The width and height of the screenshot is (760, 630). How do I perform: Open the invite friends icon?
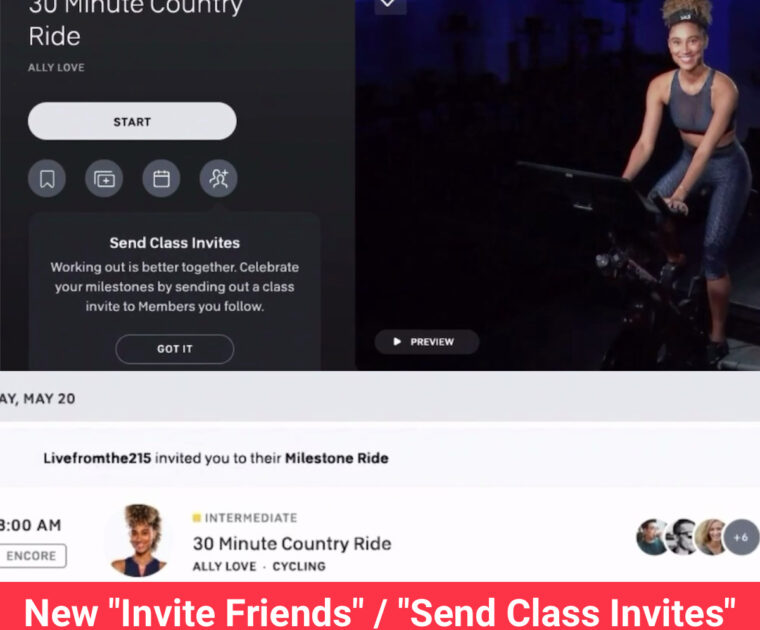tap(219, 179)
